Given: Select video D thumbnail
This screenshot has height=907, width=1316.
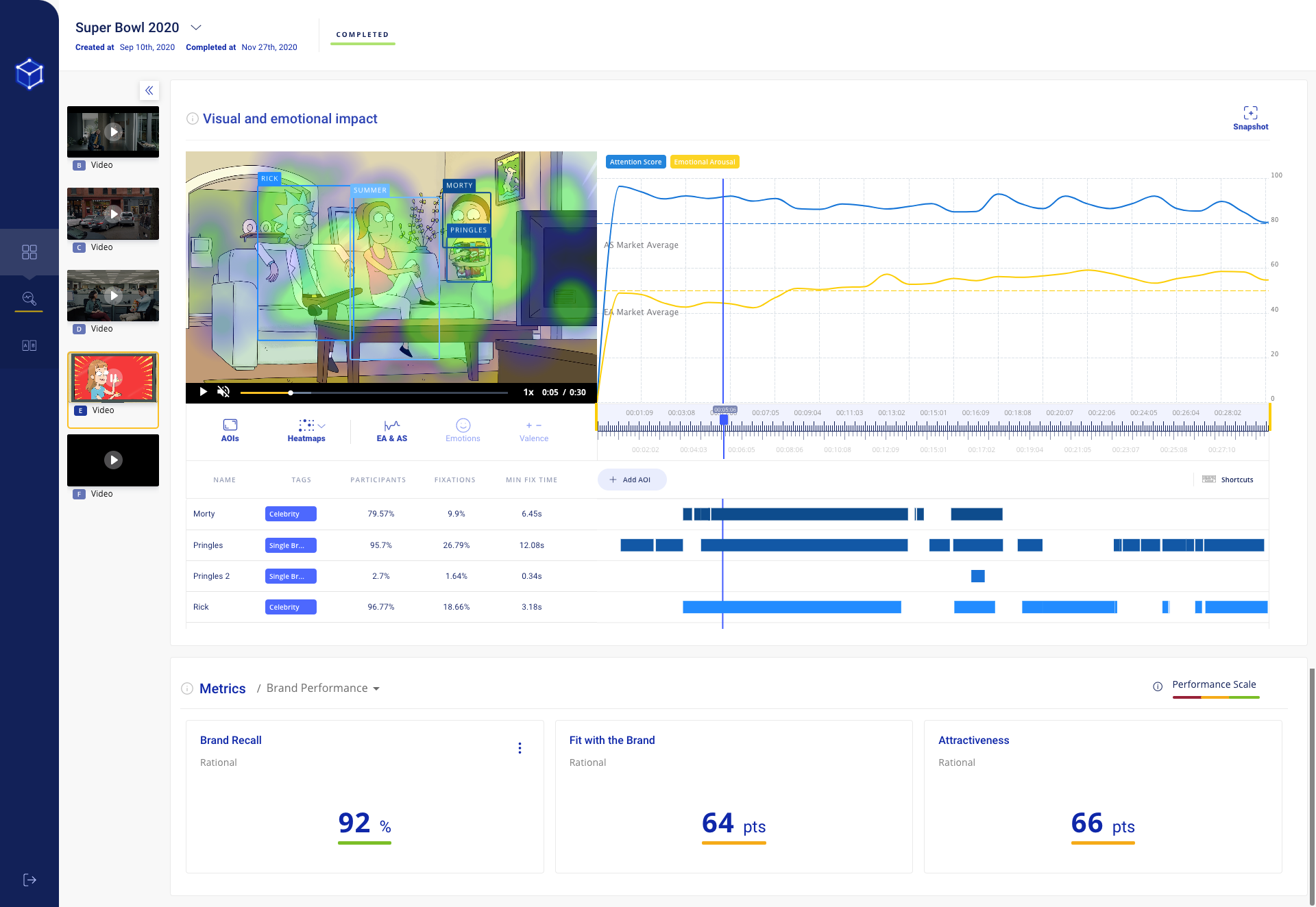Looking at the screenshot, I should click(x=113, y=295).
